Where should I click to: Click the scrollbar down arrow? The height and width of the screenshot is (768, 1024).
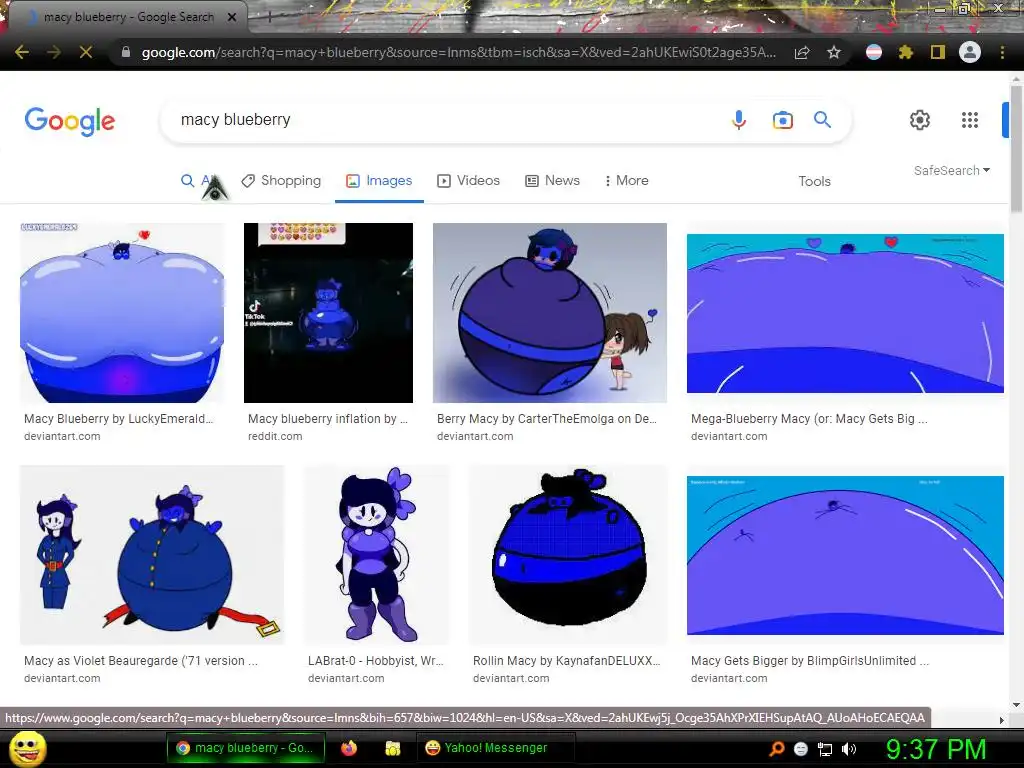click(x=1016, y=705)
